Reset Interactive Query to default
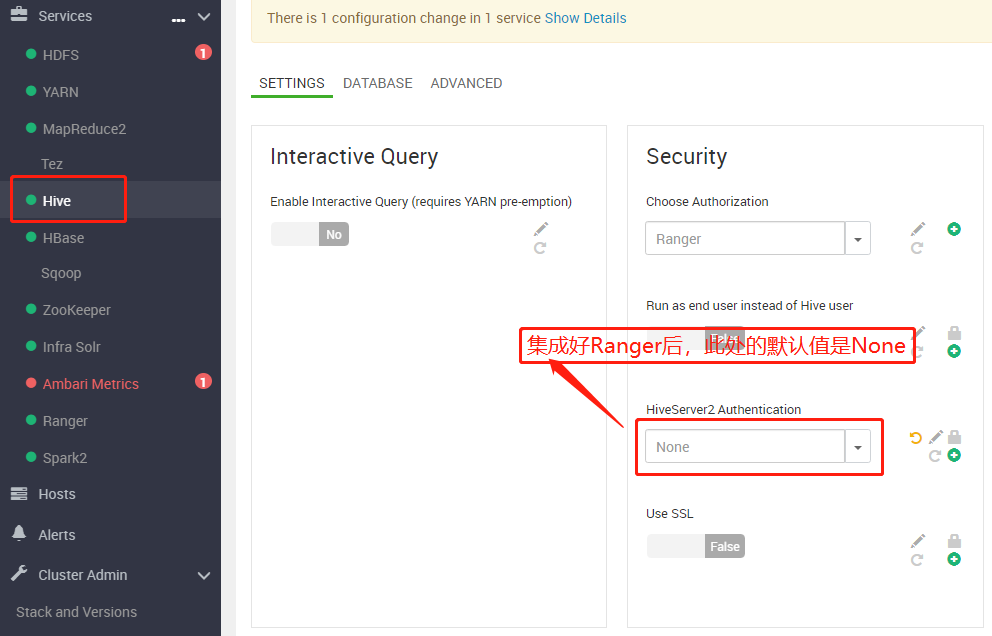Image resolution: width=992 pixels, height=636 pixels. (x=540, y=248)
